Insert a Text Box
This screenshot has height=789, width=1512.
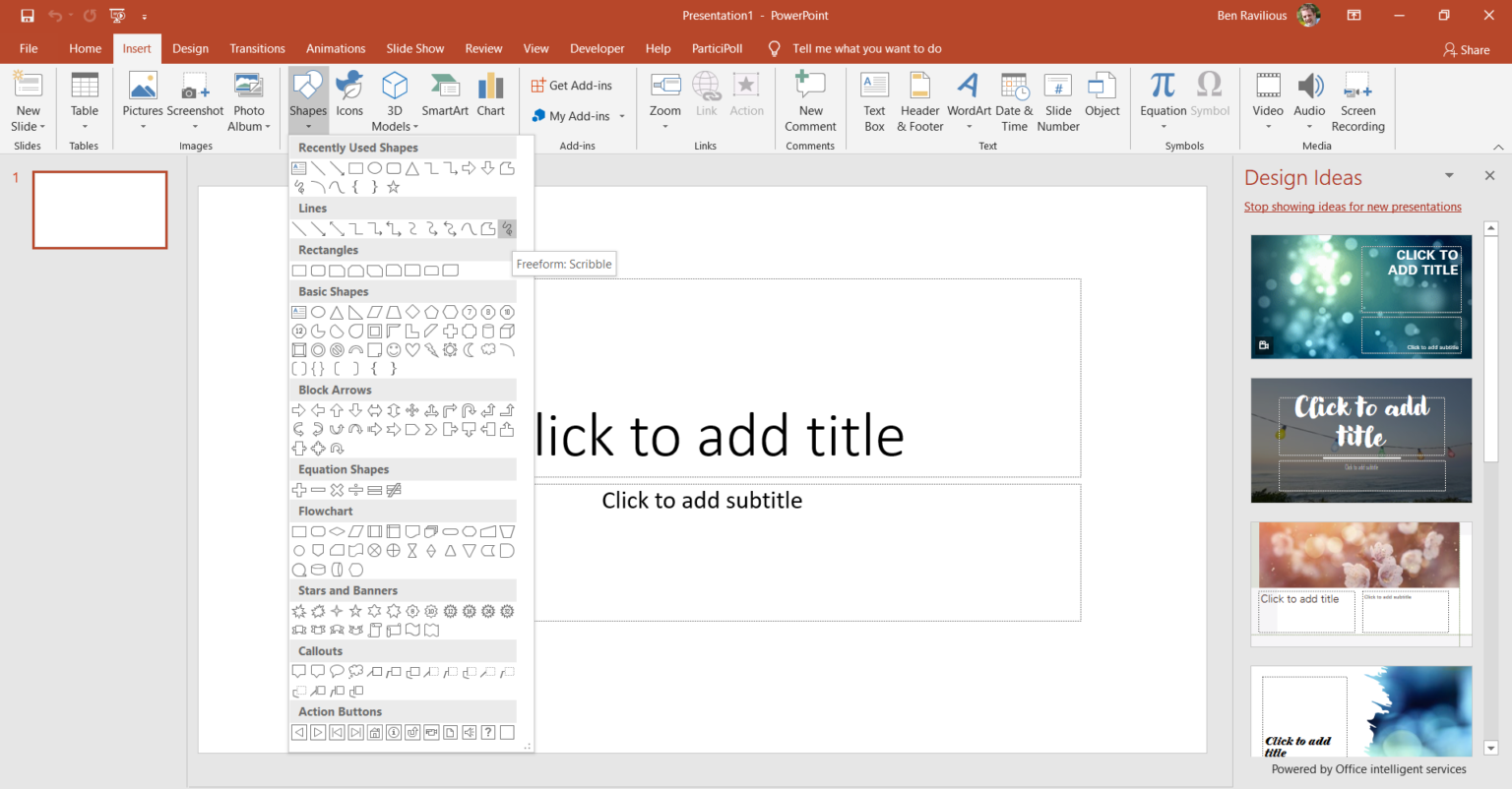(874, 101)
